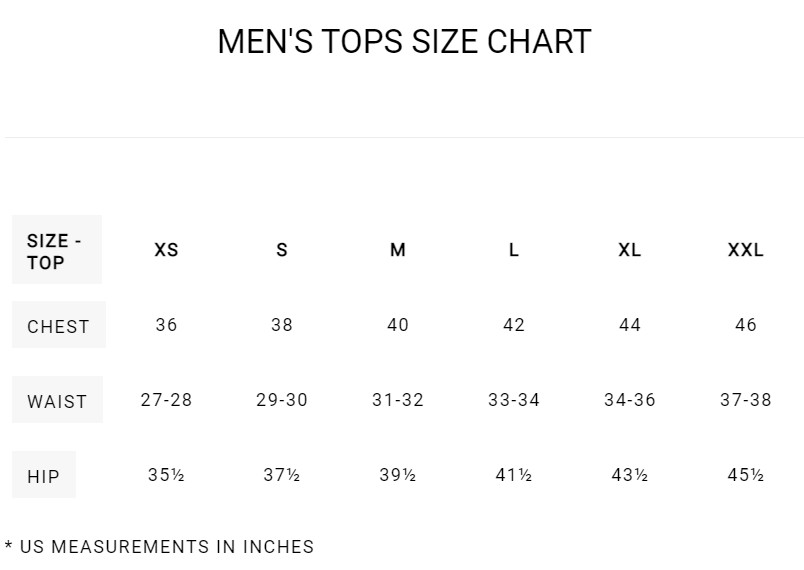Click the M size column header

point(398,250)
